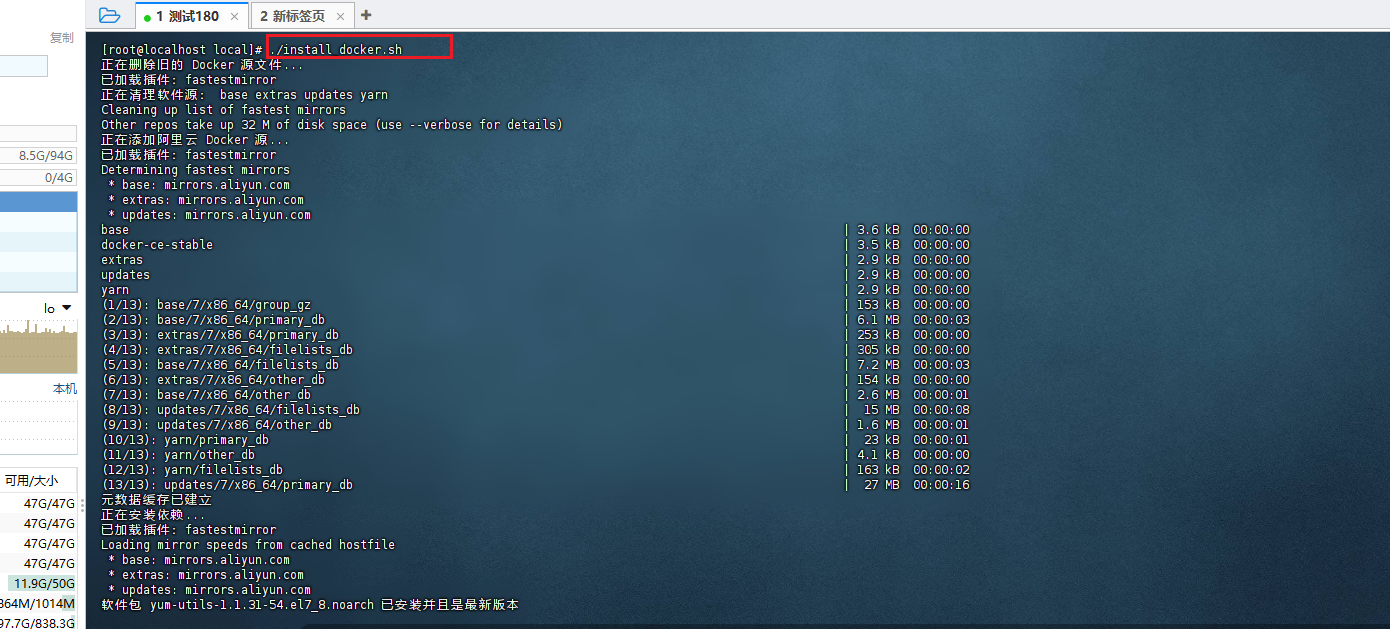Click the 8.5G/94G memory usage bar
1390x629 pixels.
(x=38, y=155)
